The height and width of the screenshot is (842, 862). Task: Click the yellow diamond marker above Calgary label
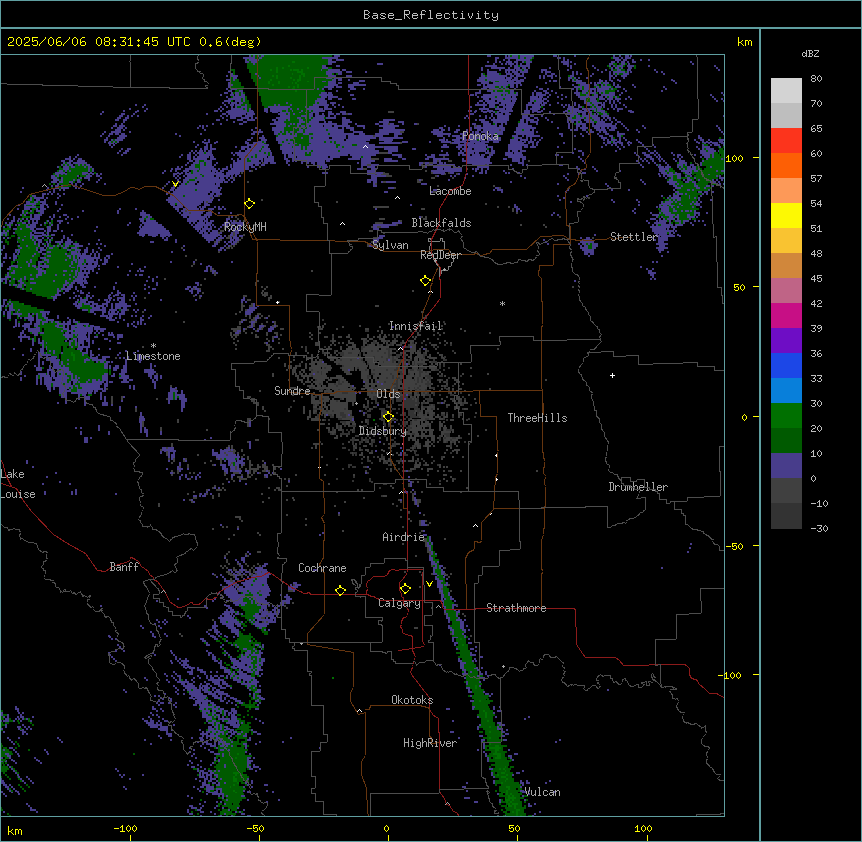point(405,589)
